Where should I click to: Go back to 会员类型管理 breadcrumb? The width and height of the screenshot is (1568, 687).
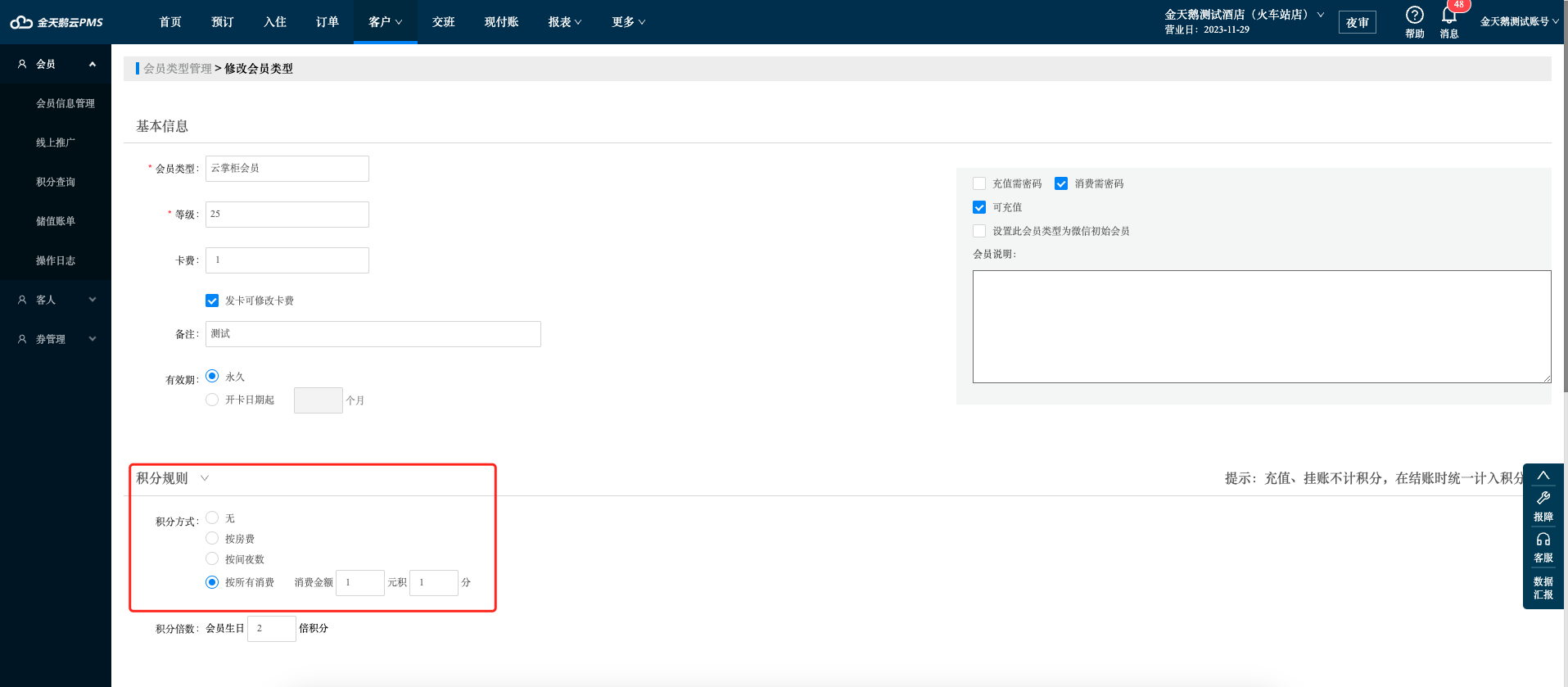point(178,69)
